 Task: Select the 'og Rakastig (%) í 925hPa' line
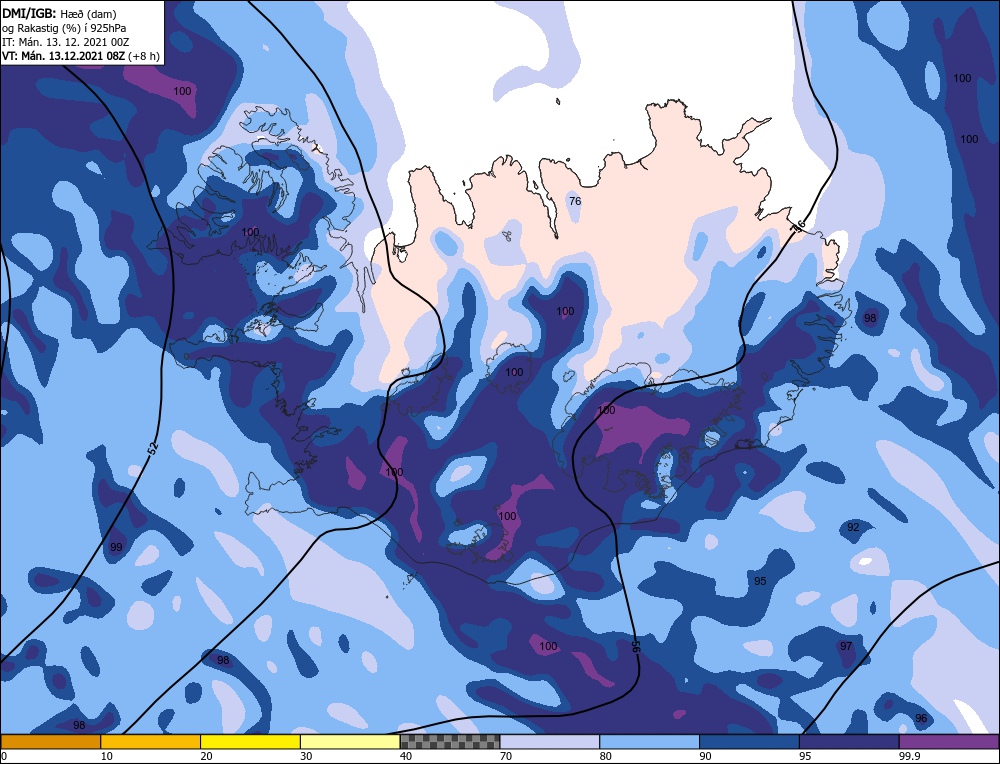(x=64, y=28)
